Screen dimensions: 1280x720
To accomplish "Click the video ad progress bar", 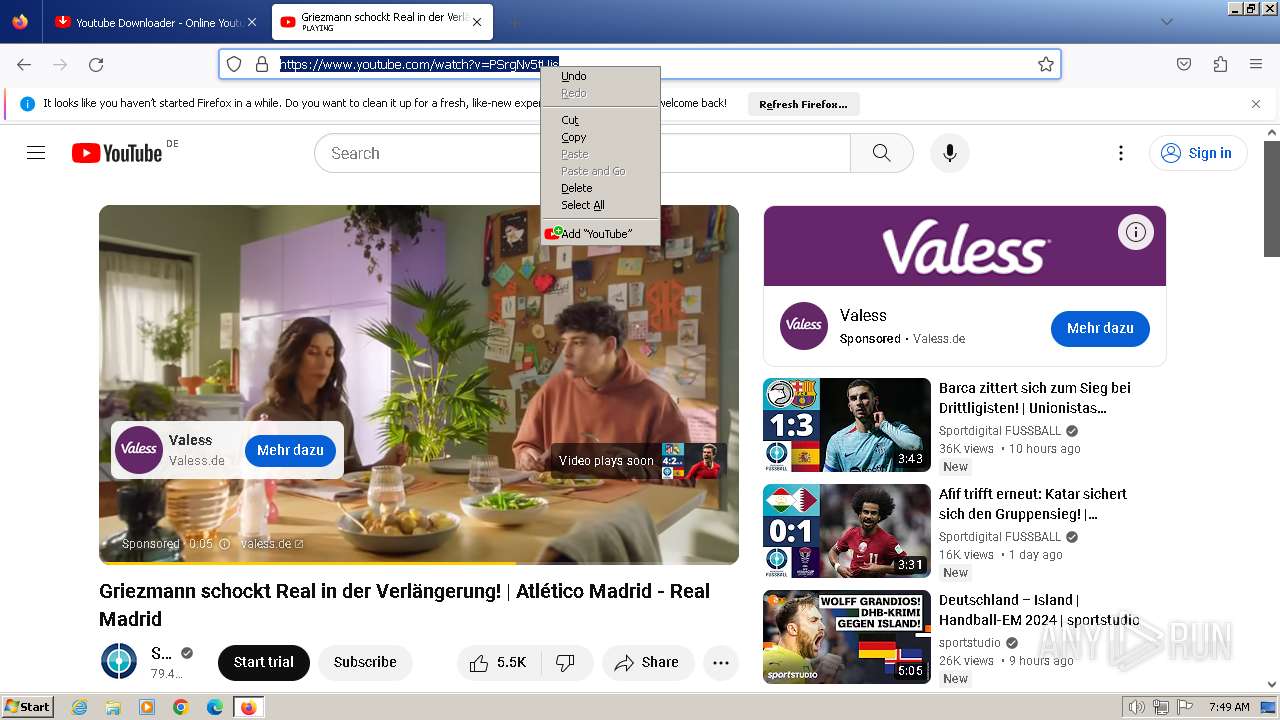I will [419, 563].
